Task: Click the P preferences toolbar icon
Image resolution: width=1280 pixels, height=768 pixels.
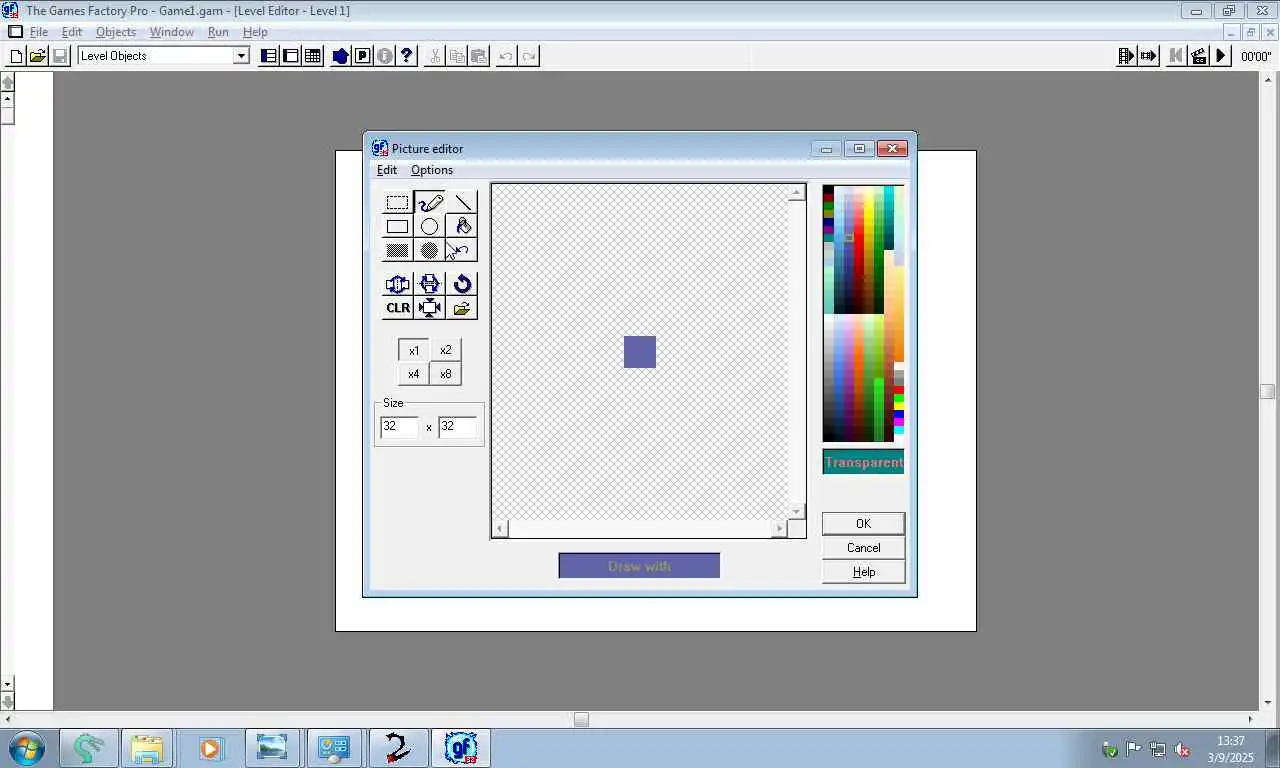Action: (363, 56)
